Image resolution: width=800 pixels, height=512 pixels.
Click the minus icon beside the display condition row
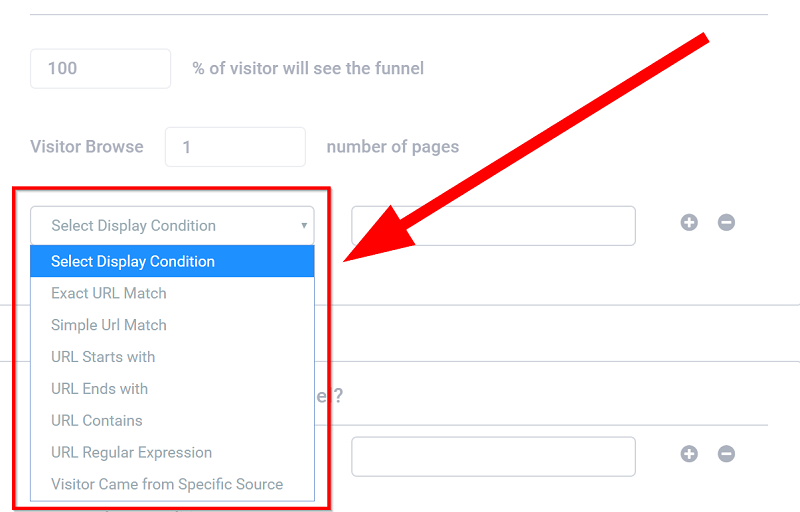pos(726,222)
